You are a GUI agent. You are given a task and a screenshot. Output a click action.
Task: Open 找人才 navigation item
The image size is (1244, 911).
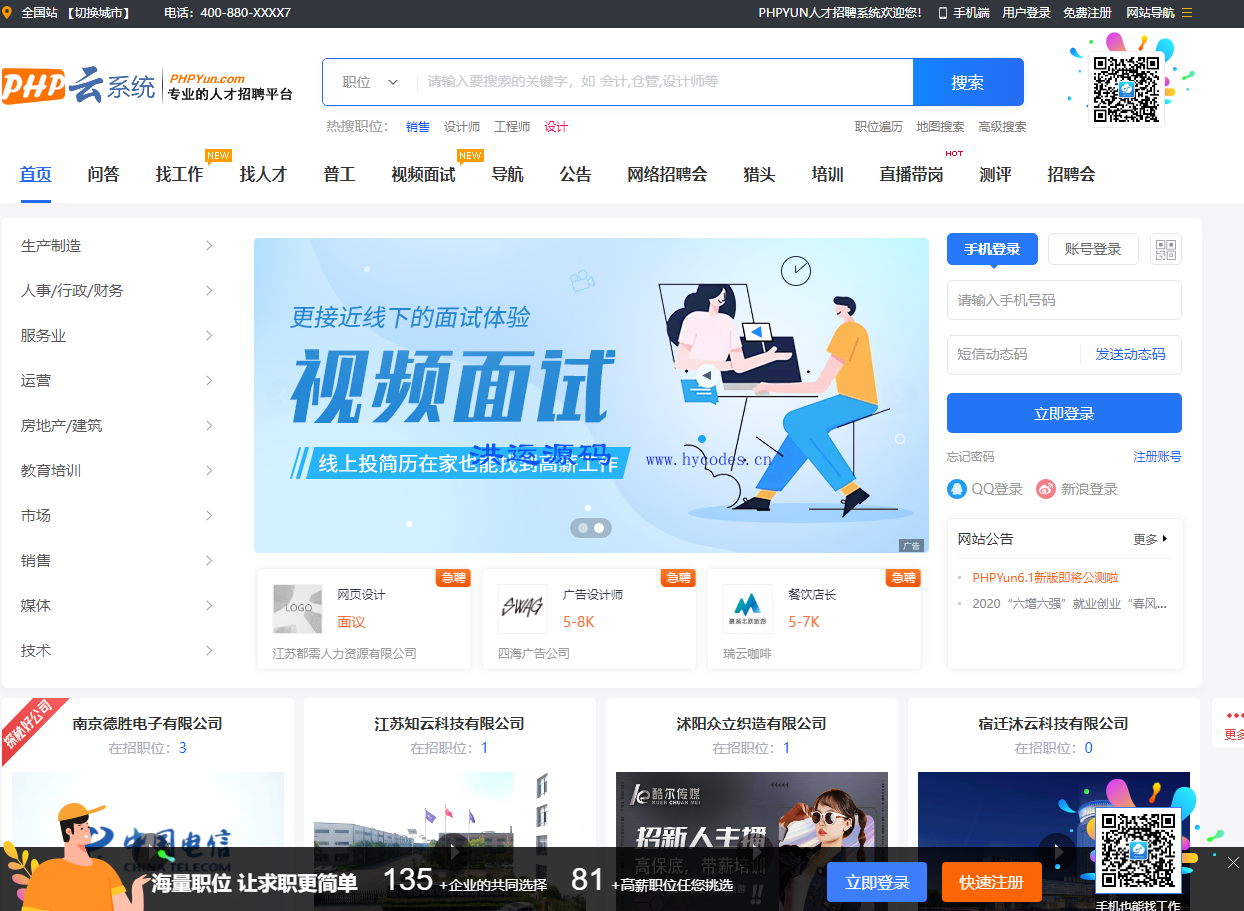coord(263,174)
